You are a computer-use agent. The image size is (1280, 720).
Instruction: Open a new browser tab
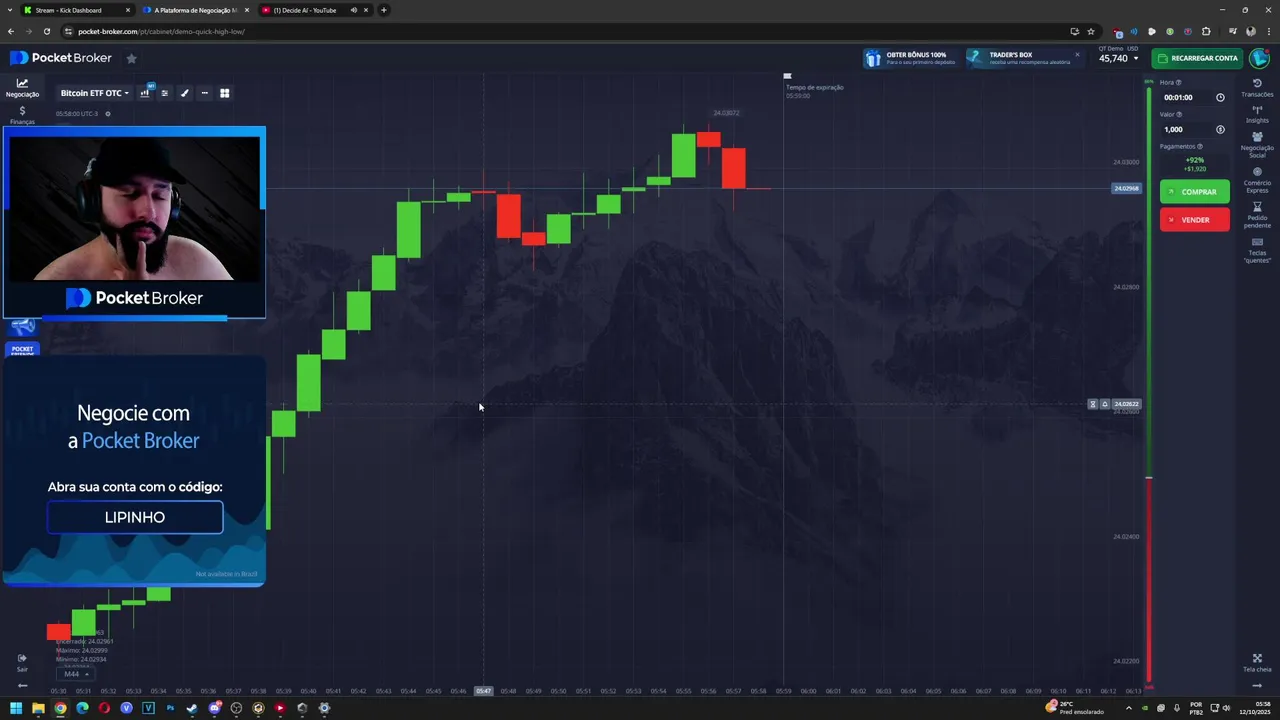click(x=384, y=10)
